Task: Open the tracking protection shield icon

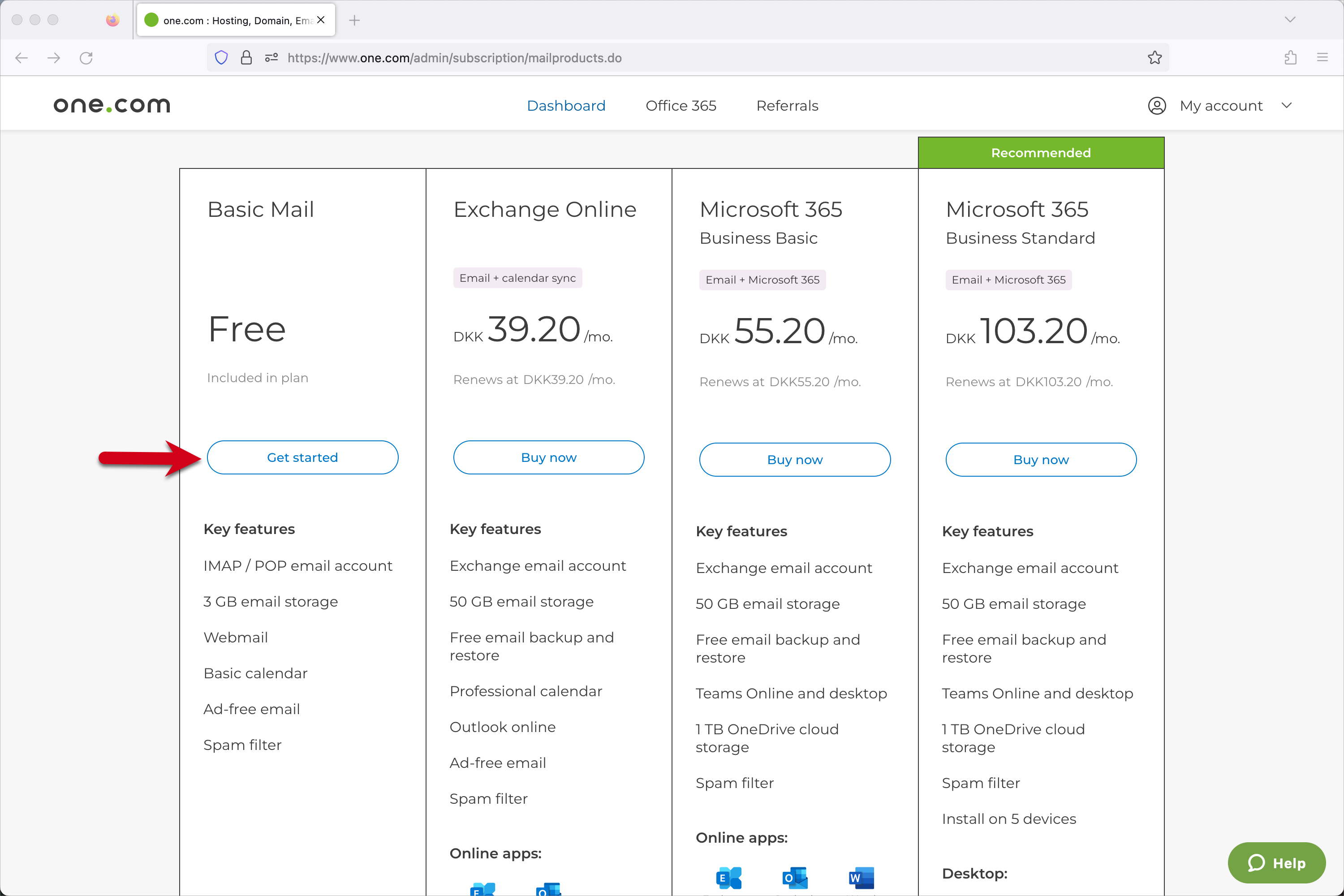Action: [x=221, y=58]
